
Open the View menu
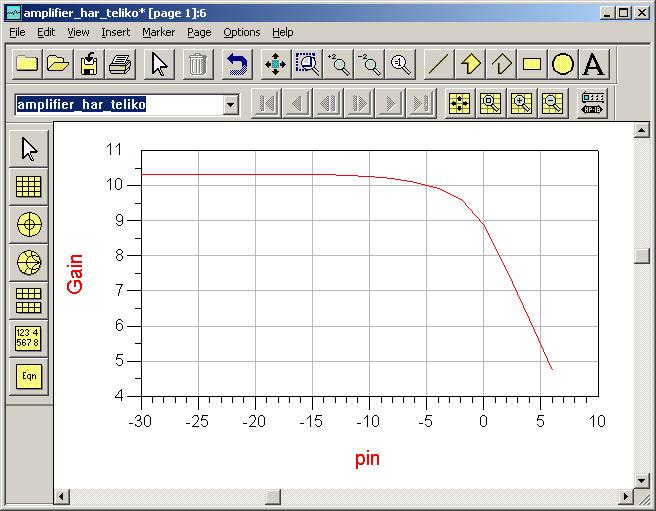[x=78, y=32]
